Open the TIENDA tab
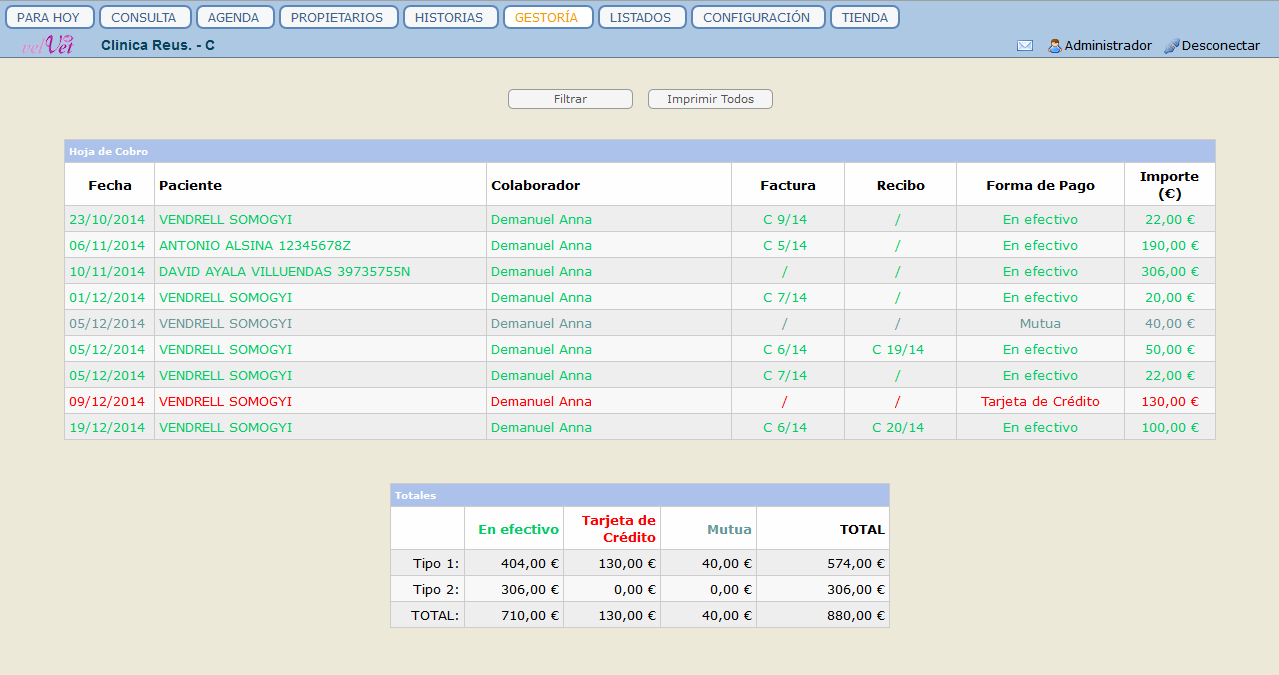This screenshot has height=675, width=1279. pyautogui.click(x=864, y=17)
